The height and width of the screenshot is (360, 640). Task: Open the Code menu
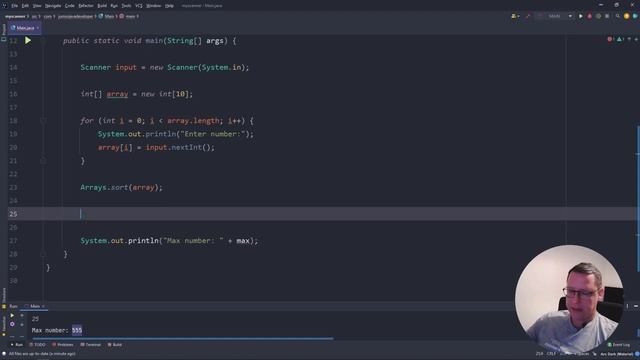tap(70, 6)
